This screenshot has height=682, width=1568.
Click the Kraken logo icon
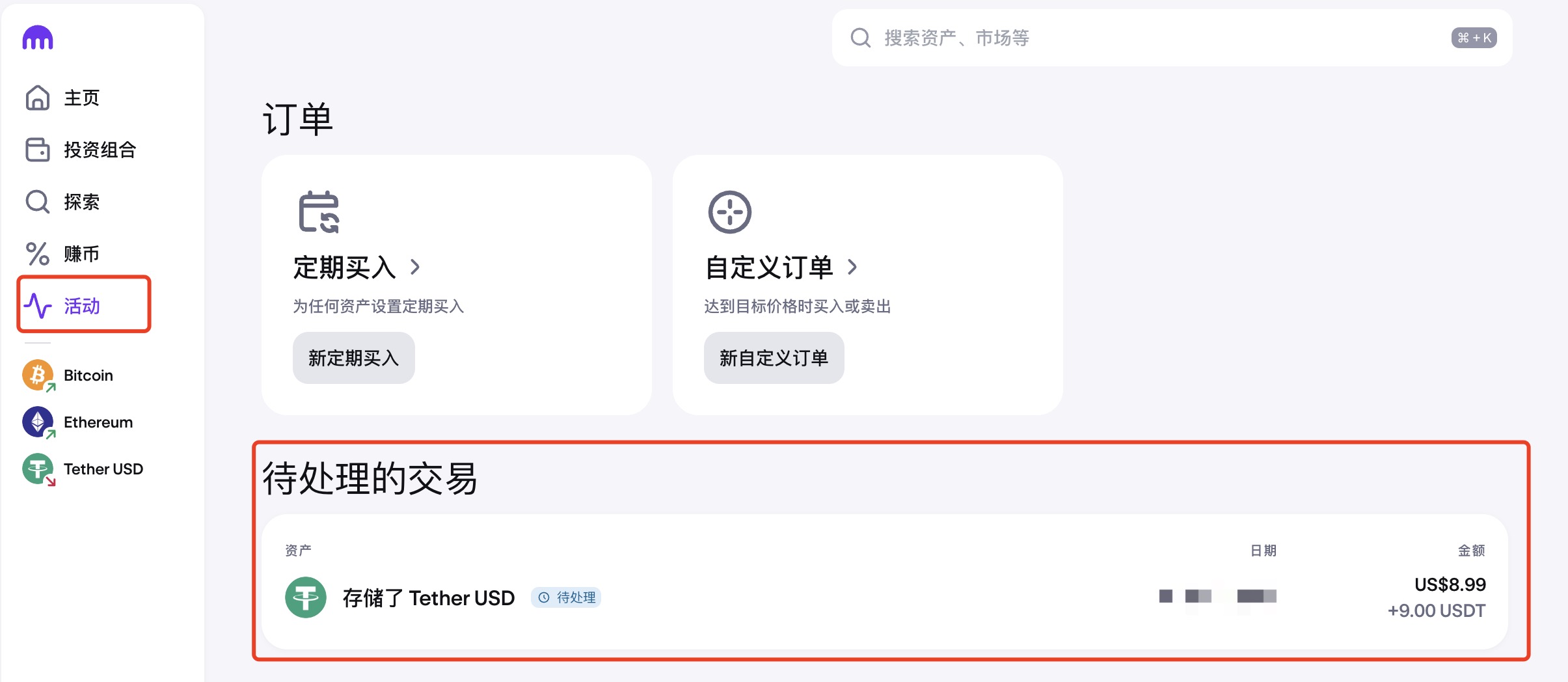coord(38,38)
